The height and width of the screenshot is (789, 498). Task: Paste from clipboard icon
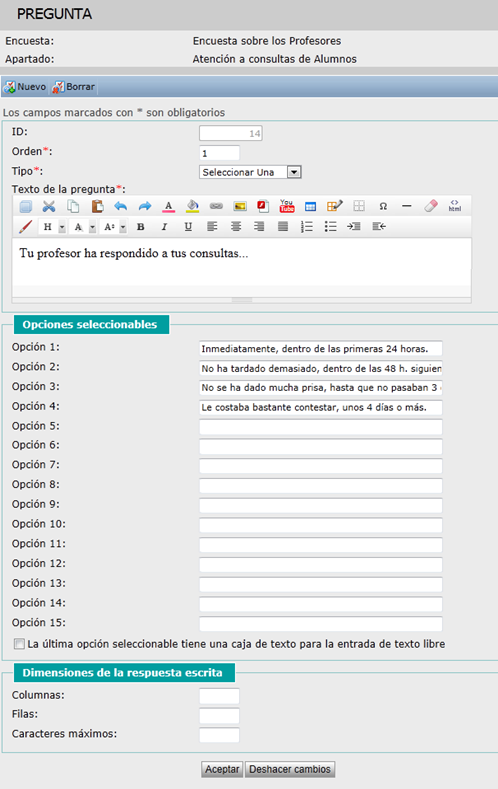click(97, 206)
